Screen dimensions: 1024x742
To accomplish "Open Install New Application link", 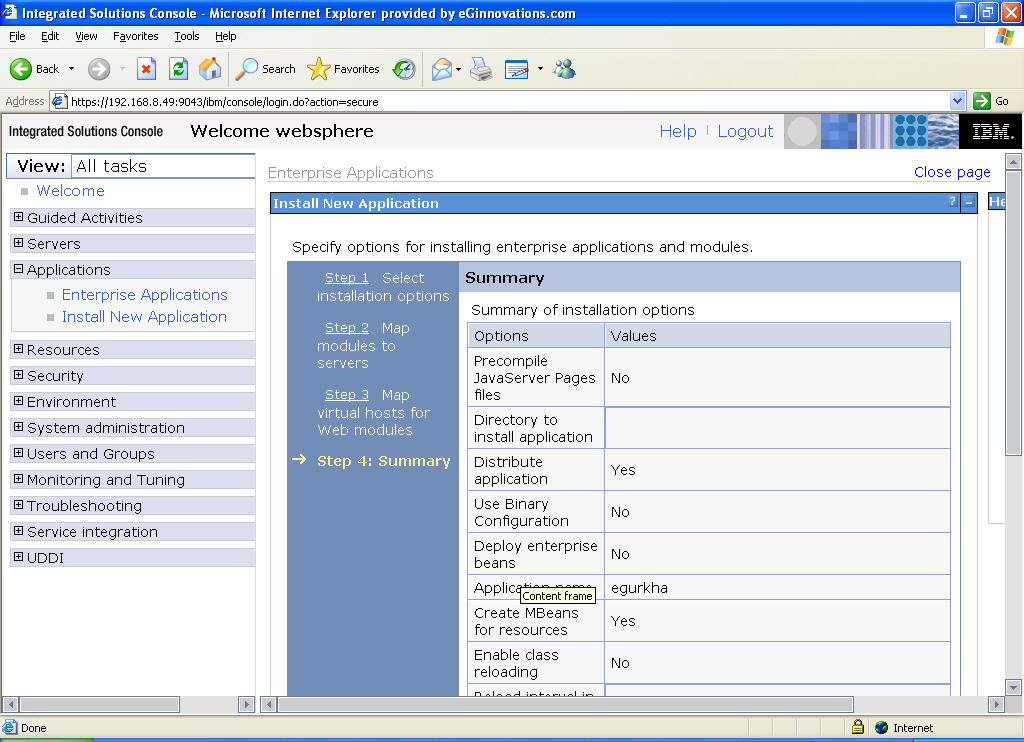I will [144, 317].
